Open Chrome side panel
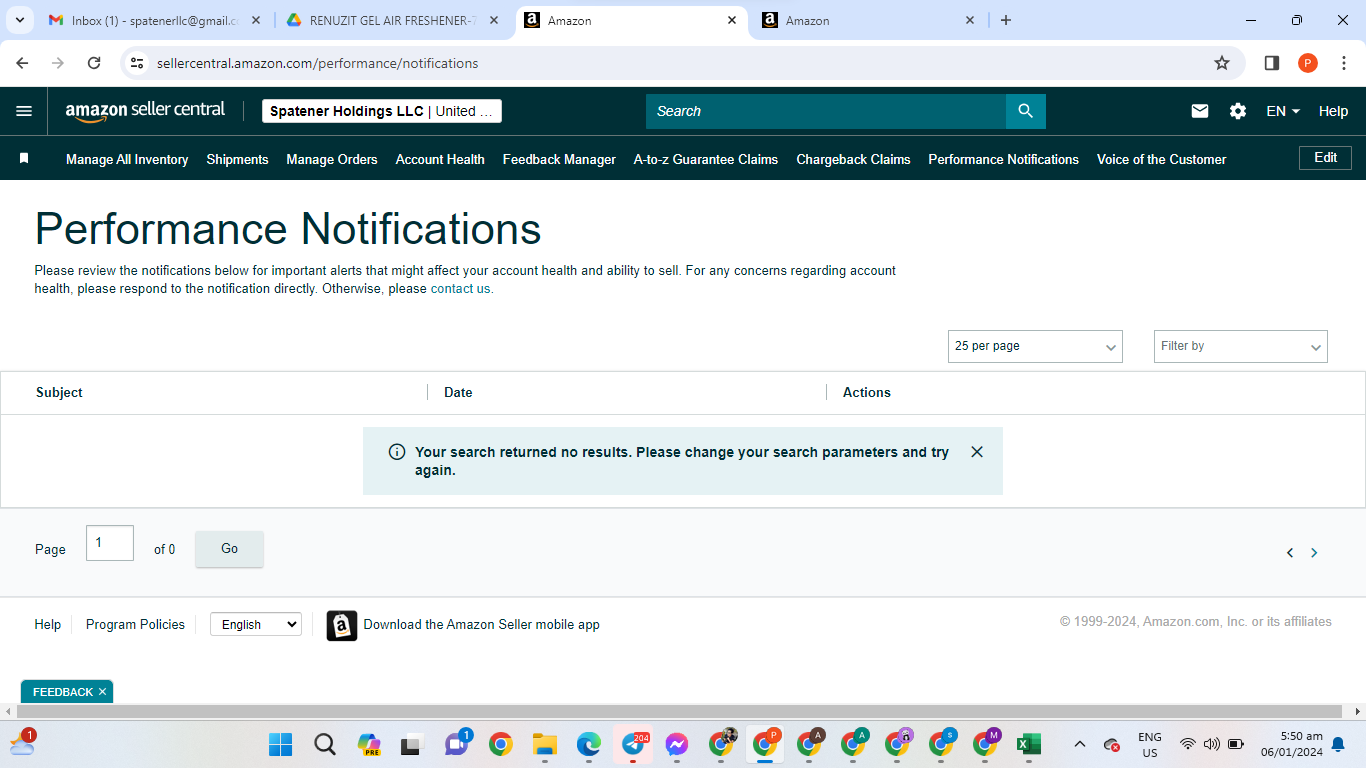This screenshot has height=768, width=1366. coord(1272,63)
